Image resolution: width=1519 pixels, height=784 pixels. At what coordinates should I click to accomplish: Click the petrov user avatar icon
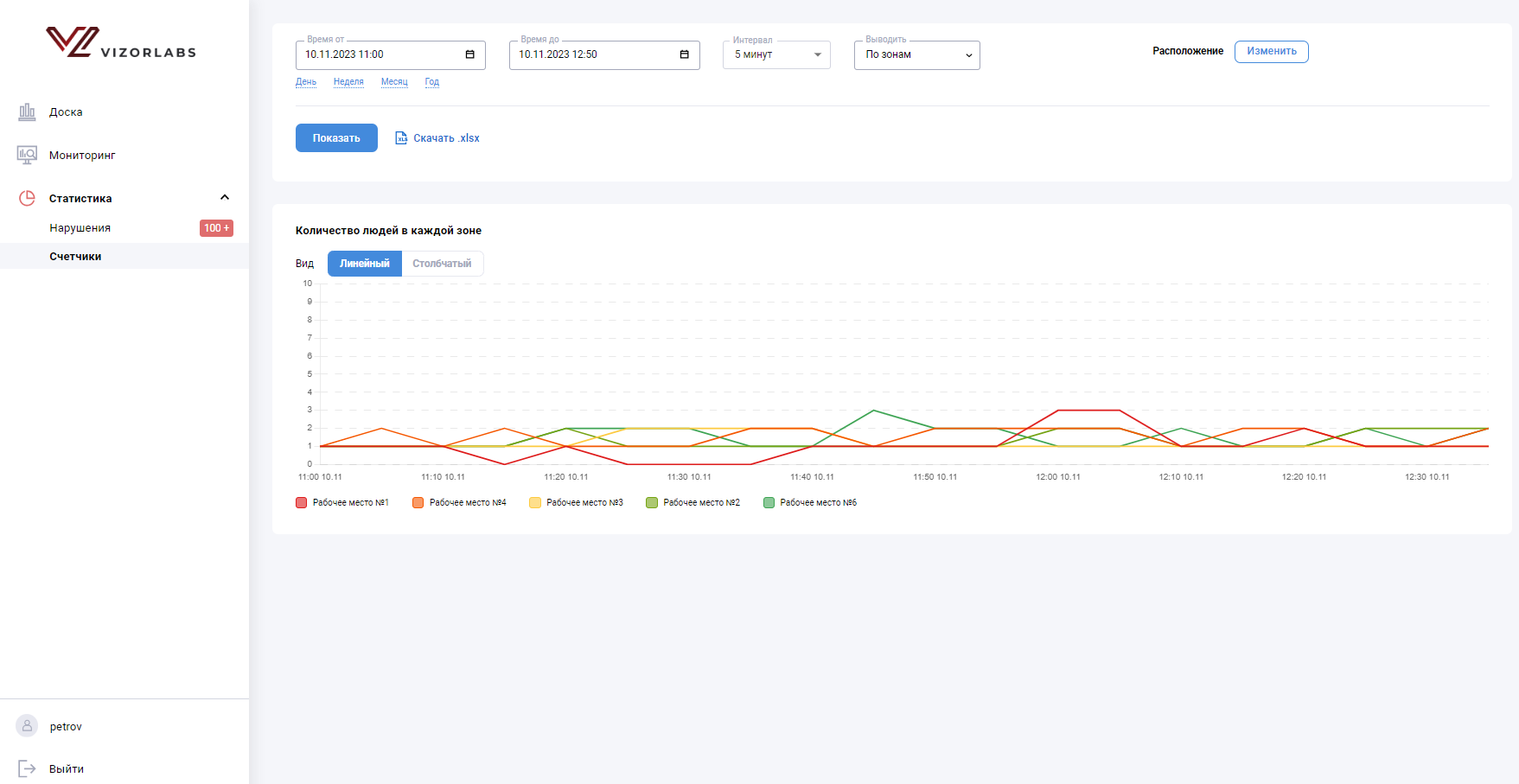(x=27, y=726)
